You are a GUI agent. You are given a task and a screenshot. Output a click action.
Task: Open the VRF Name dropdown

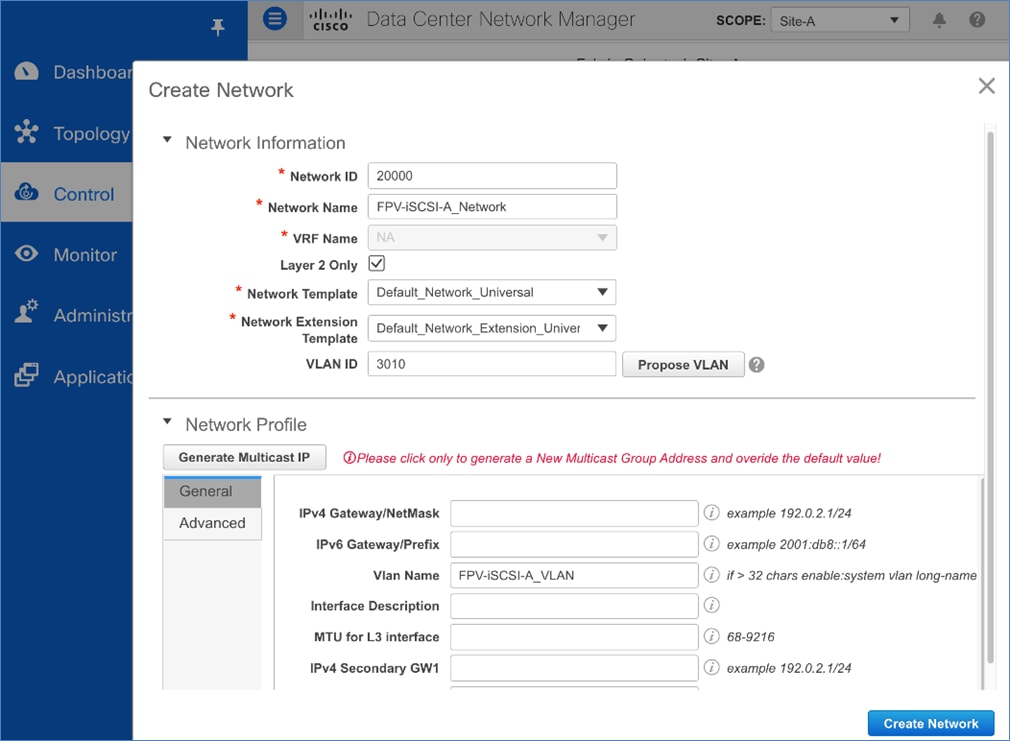click(x=492, y=237)
